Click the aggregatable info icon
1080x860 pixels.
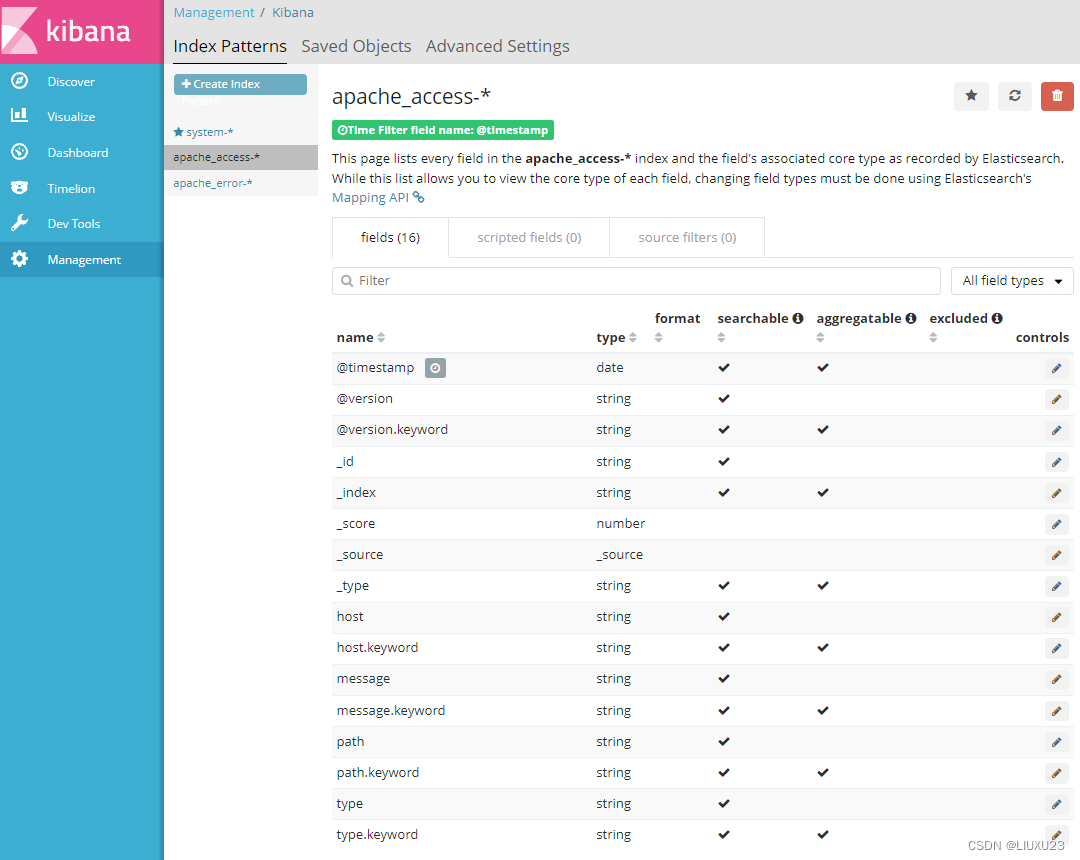point(911,318)
